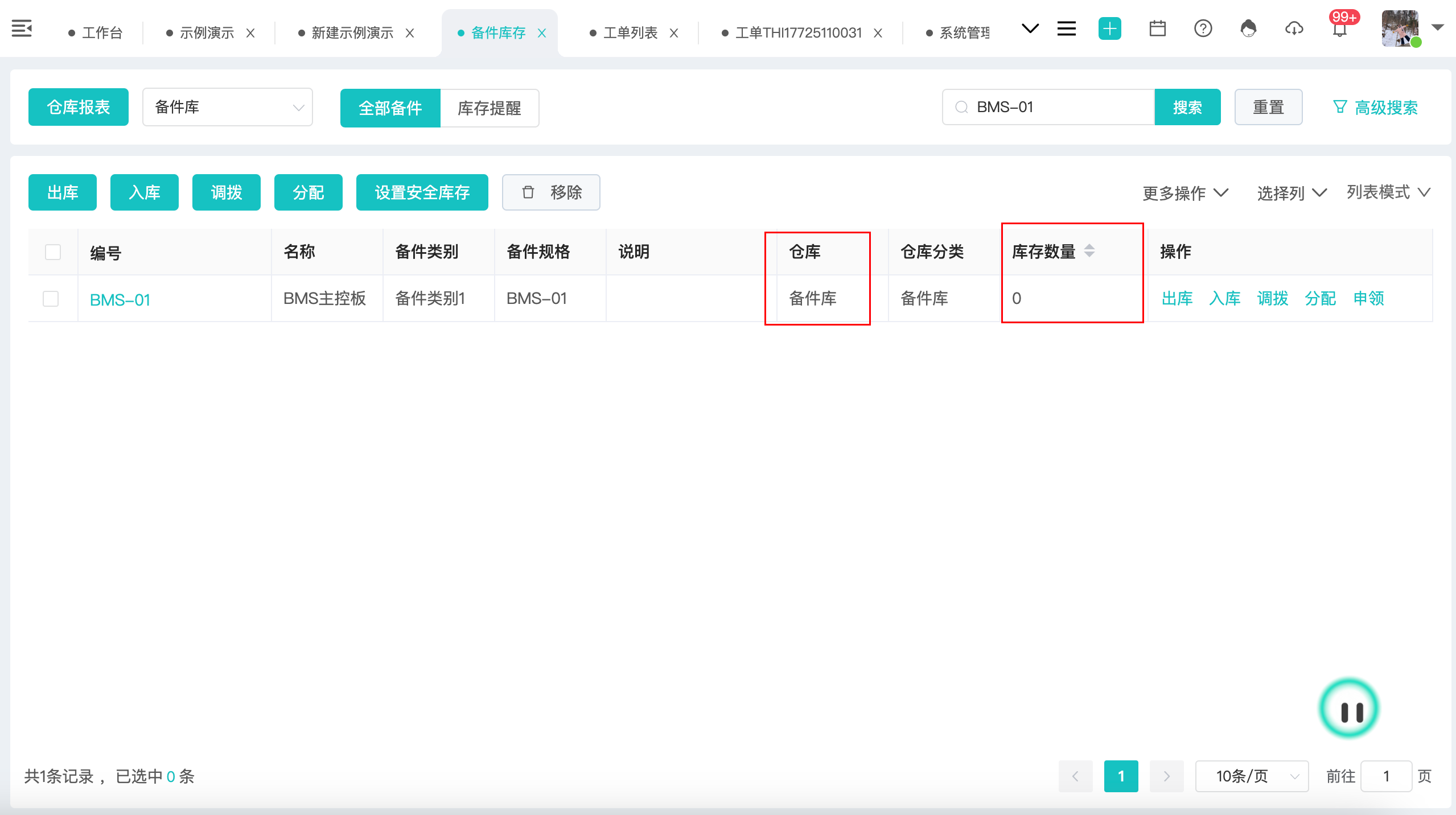Viewport: 1456px width, 815px height.
Task: Toggle the select-all header checkbox
Action: pos(53,252)
